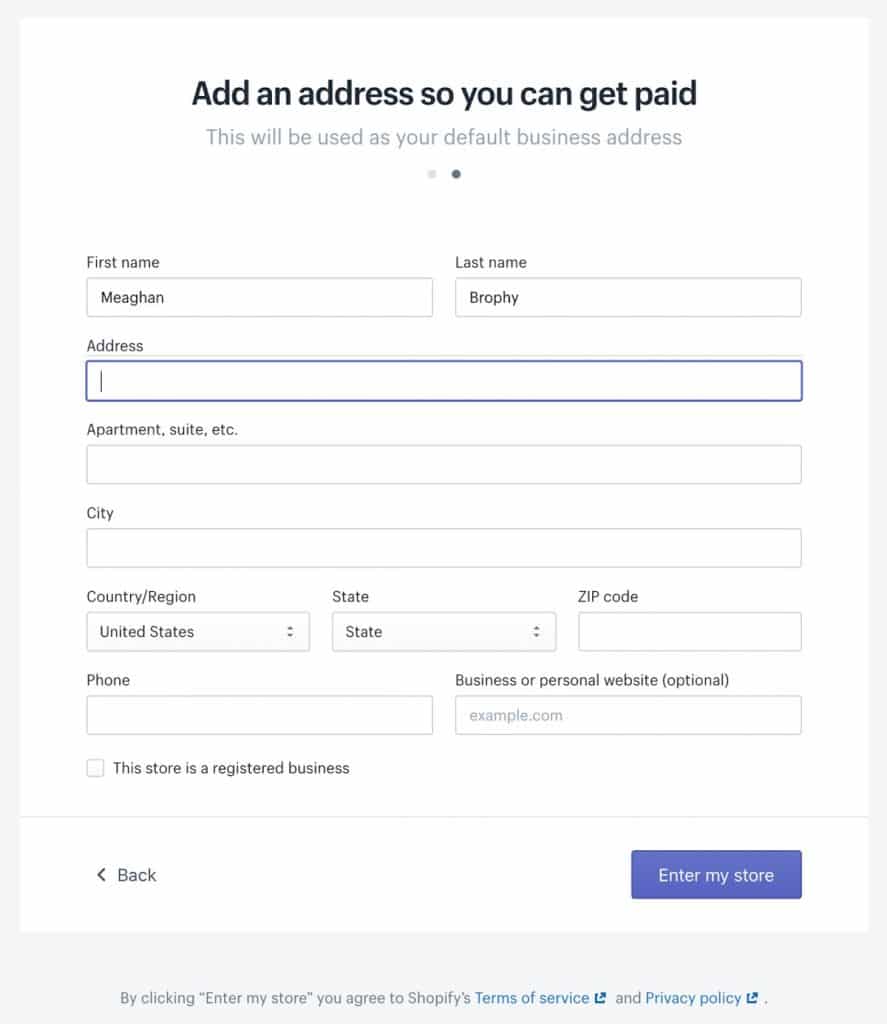Viewport: 887px width, 1024px height.
Task: Click Enter my store button
Action: (x=716, y=874)
